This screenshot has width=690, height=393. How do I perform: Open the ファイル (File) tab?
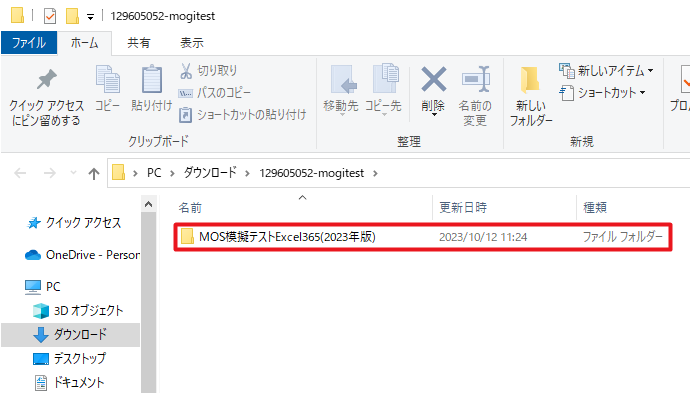[29, 43]
